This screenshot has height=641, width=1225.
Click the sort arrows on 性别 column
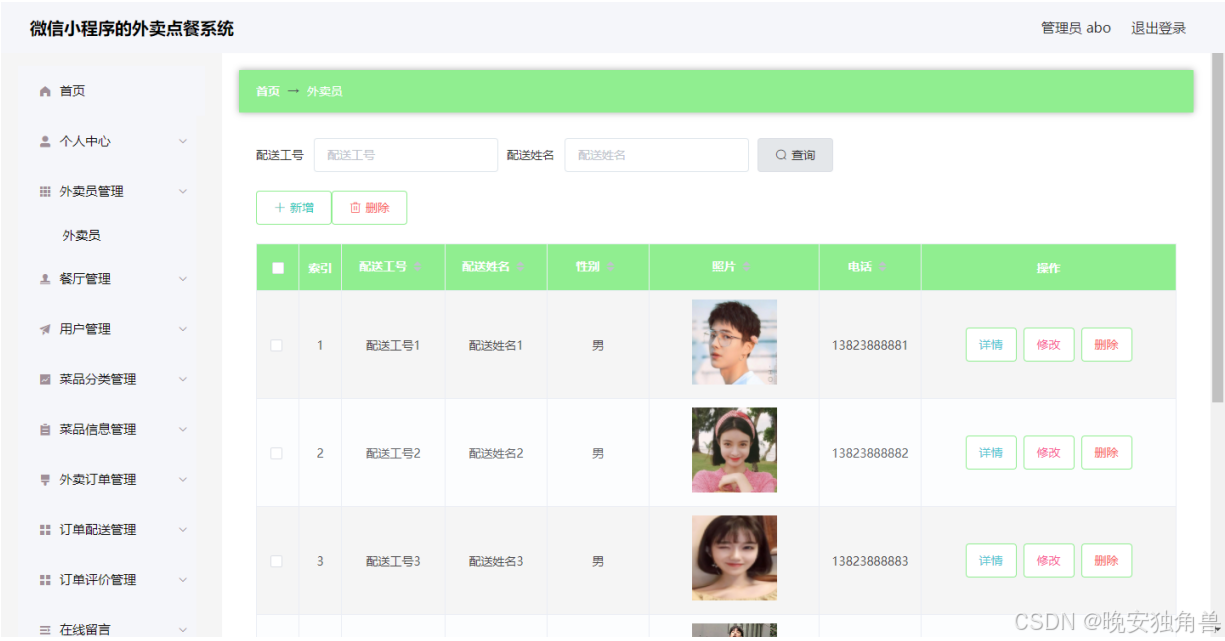click(x=610, y=267)
